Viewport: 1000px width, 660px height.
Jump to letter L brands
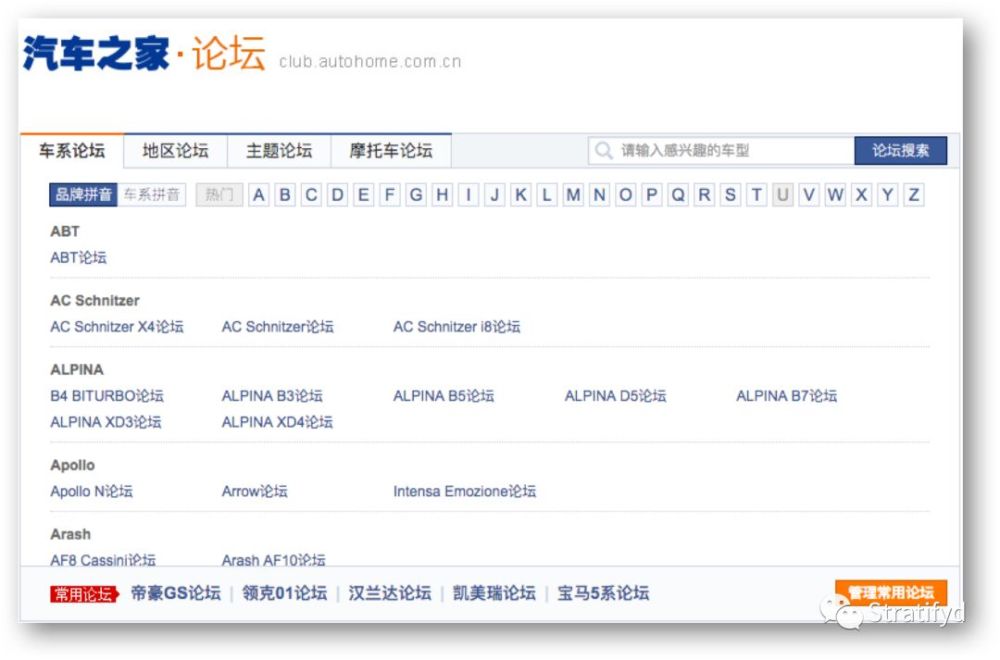point(547,194)
